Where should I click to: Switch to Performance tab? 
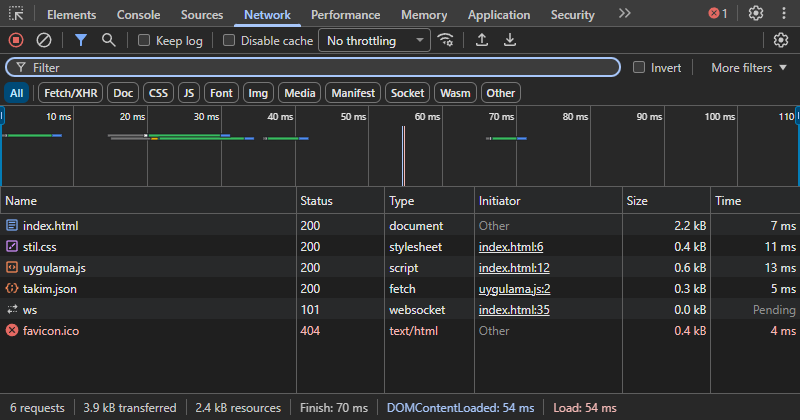[345, 15]
